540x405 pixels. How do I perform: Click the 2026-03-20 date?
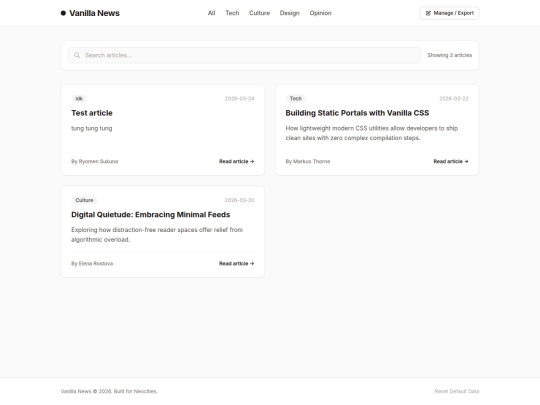pyautogui.click(x=239, y=200)
